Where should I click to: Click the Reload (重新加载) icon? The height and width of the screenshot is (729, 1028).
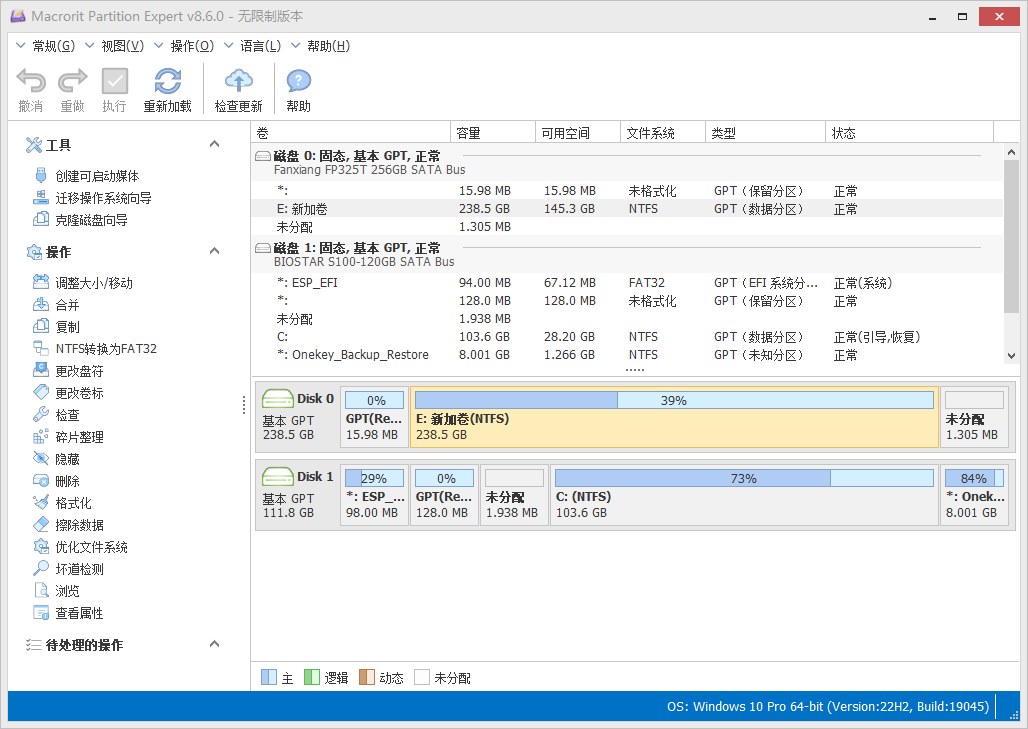[168, 81]
